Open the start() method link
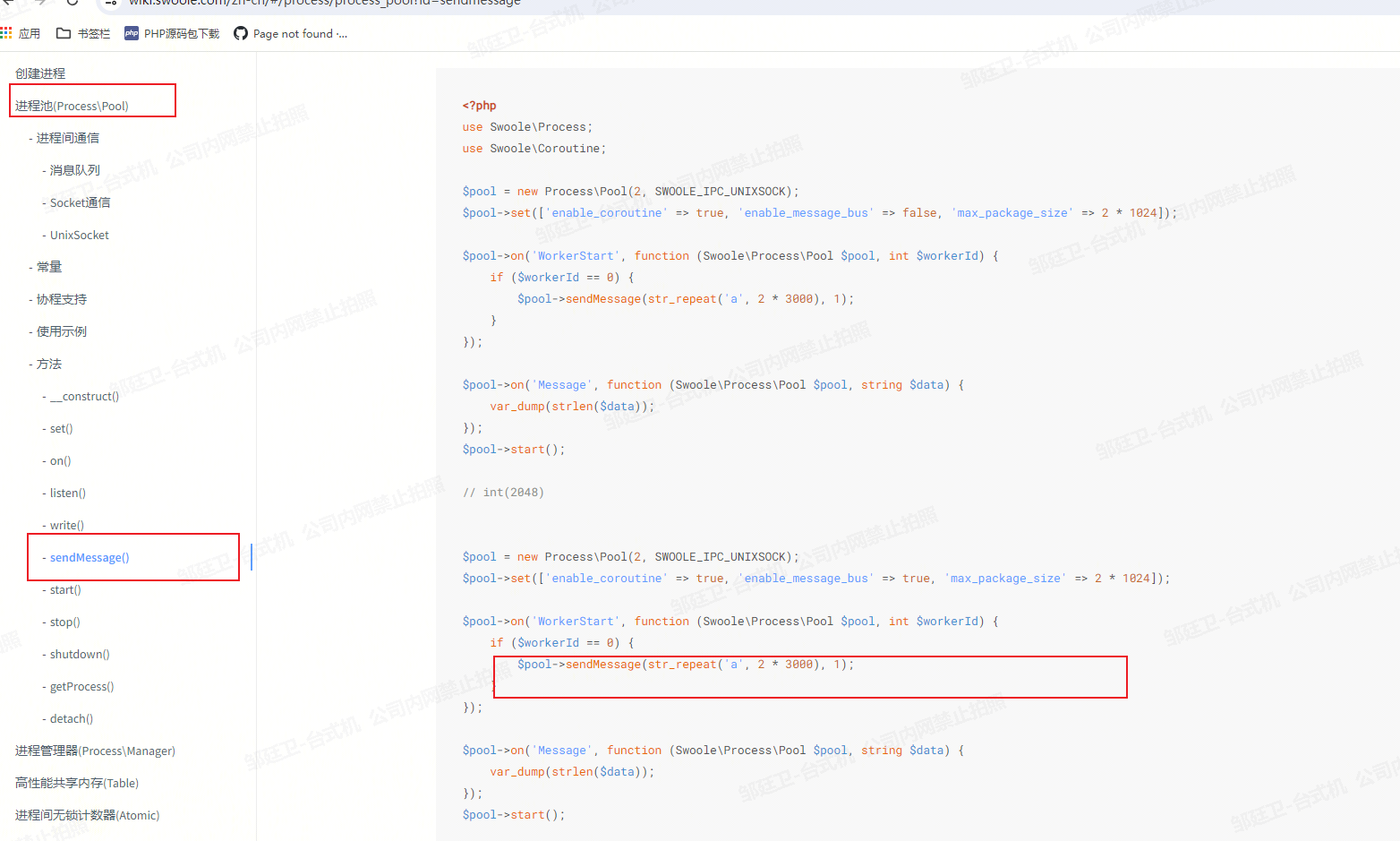Viewport: 1400px width, 841px height. [x=65, y=589]
